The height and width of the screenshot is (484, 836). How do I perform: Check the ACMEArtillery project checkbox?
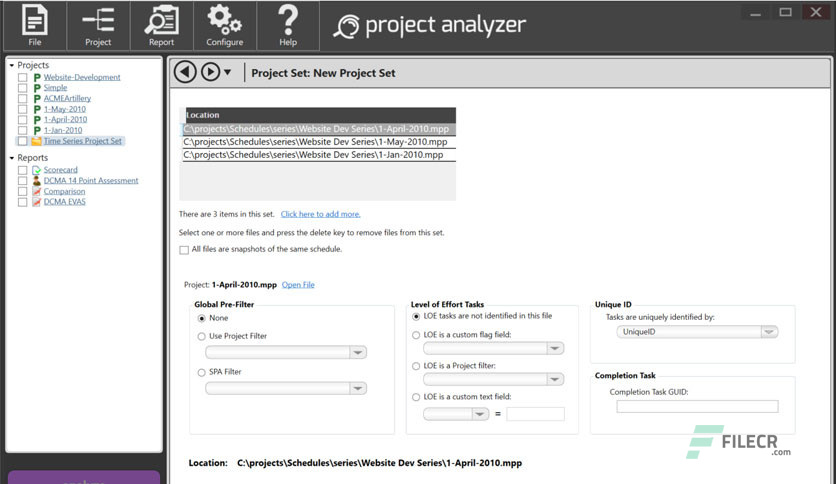pyautogui.click(x=22, y=99)
